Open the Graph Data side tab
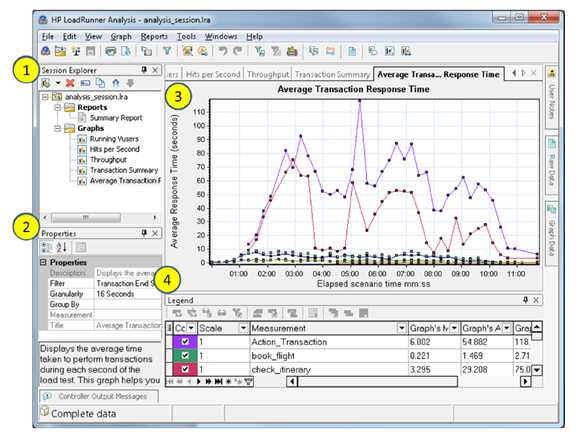Screen dimensions: 576x434 pyautogui.click(x=551, y=232)
